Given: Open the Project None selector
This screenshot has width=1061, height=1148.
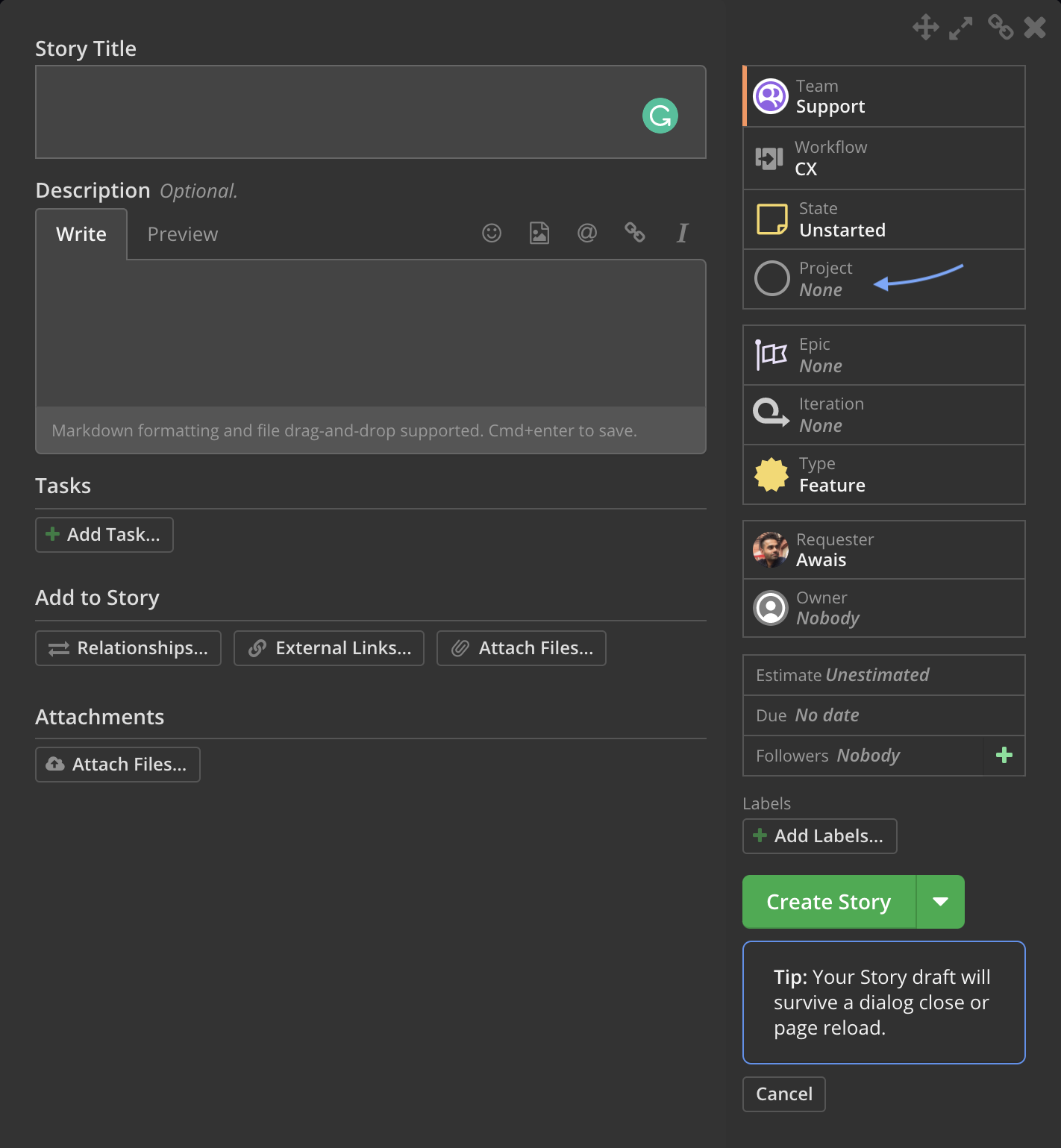Looking at the screenshot, I should pos(884,279).
